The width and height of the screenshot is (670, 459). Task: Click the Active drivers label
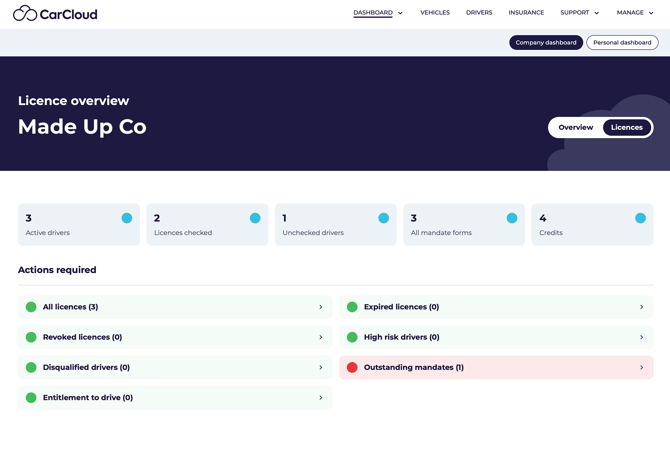click(47, 232)
